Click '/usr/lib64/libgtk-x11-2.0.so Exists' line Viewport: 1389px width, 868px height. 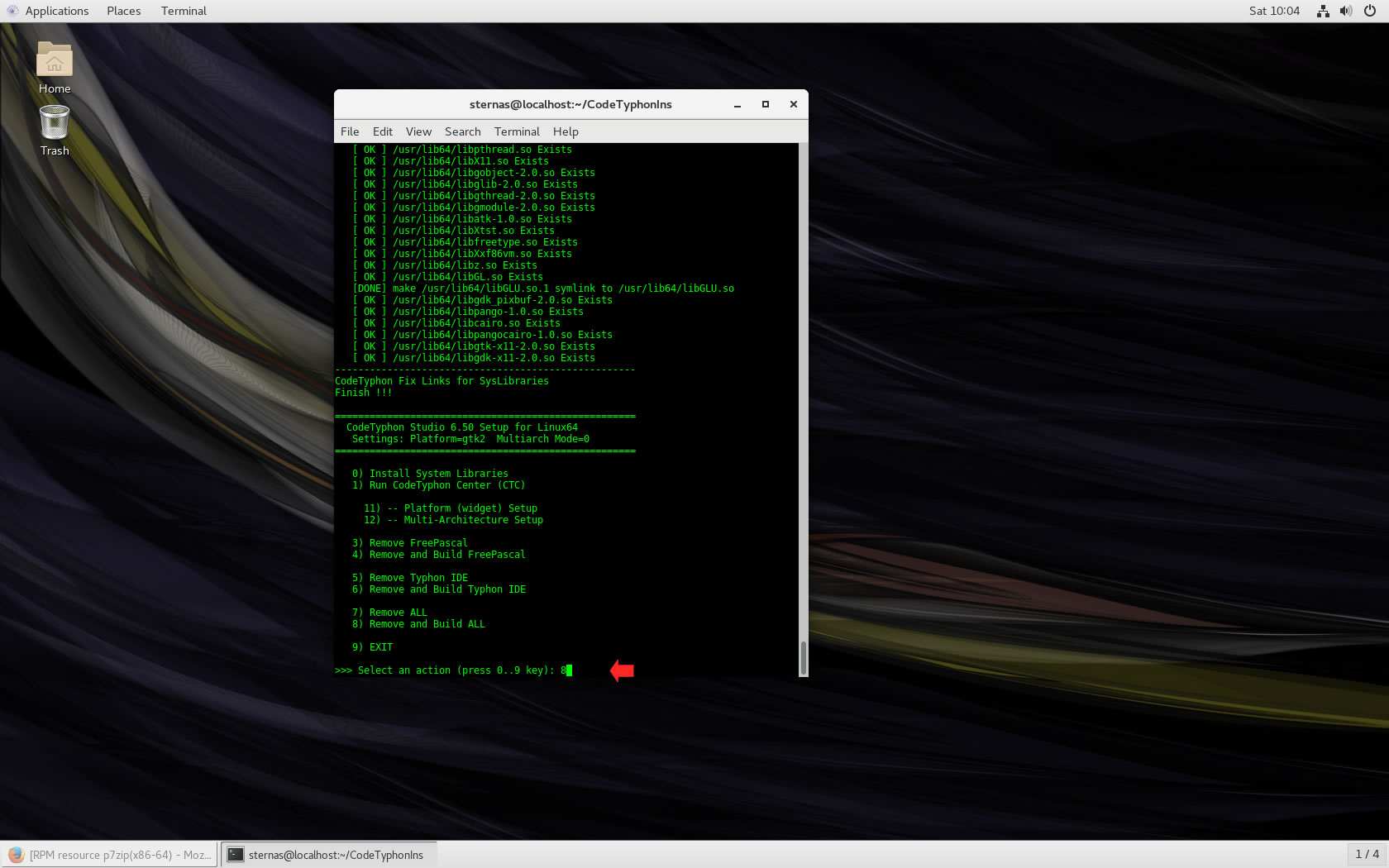[x=474, y=346]
